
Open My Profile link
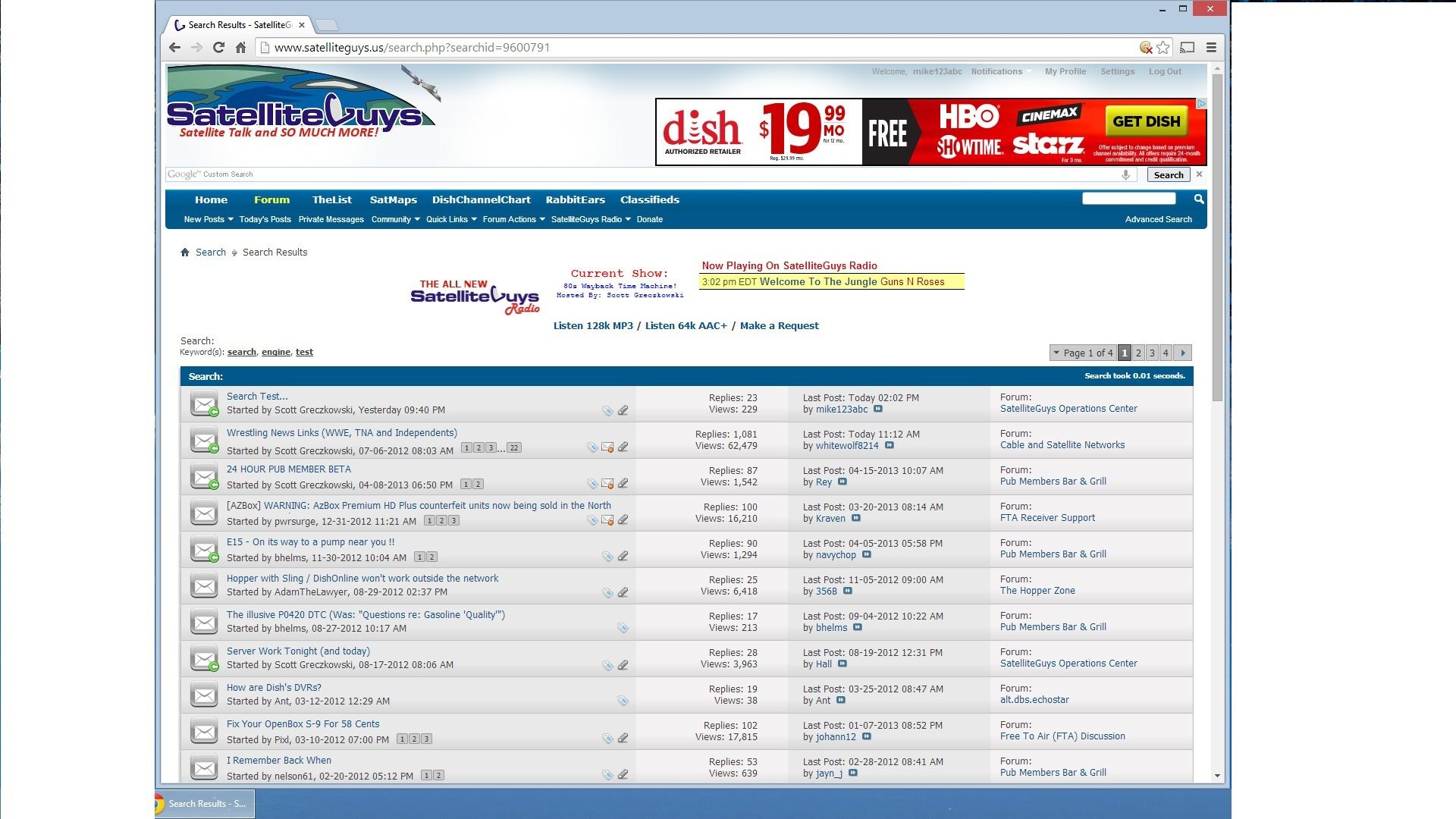point(1065,71)
